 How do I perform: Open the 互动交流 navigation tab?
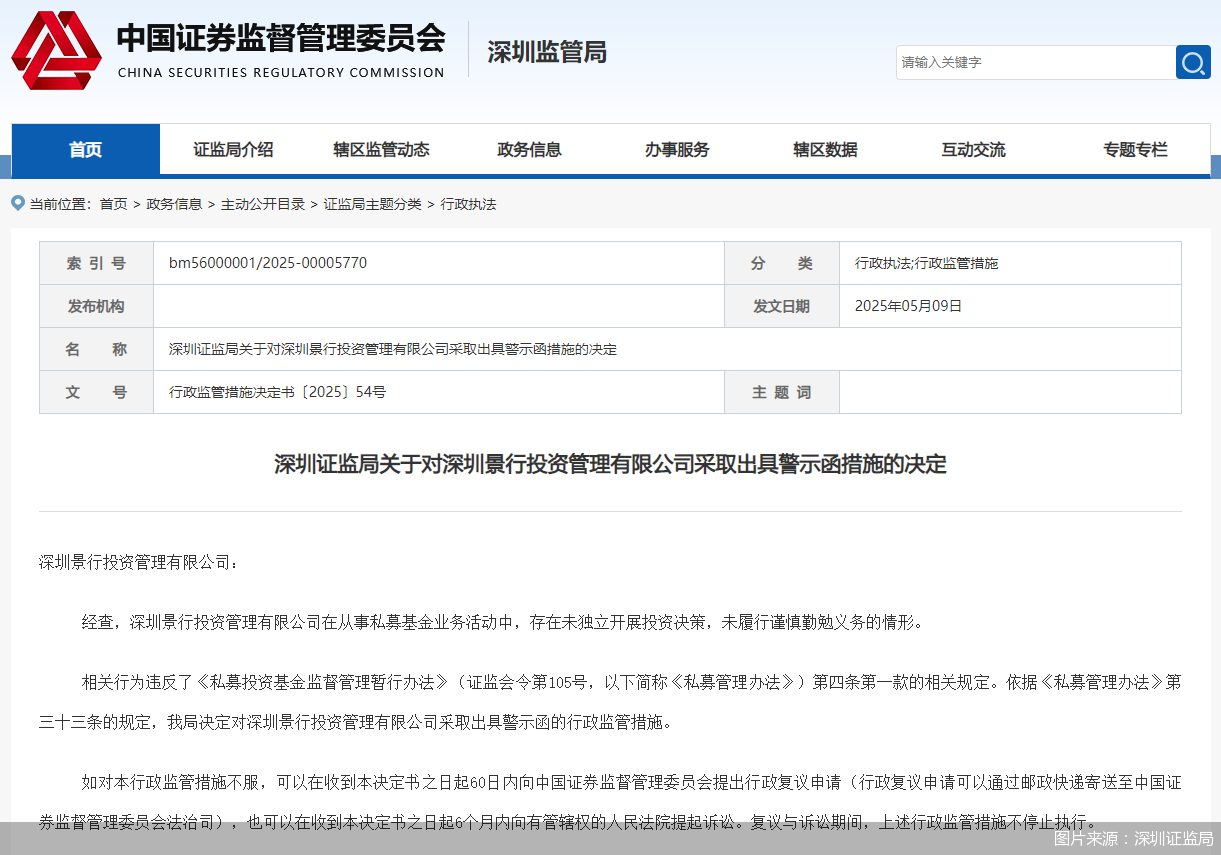click(973, 149)
